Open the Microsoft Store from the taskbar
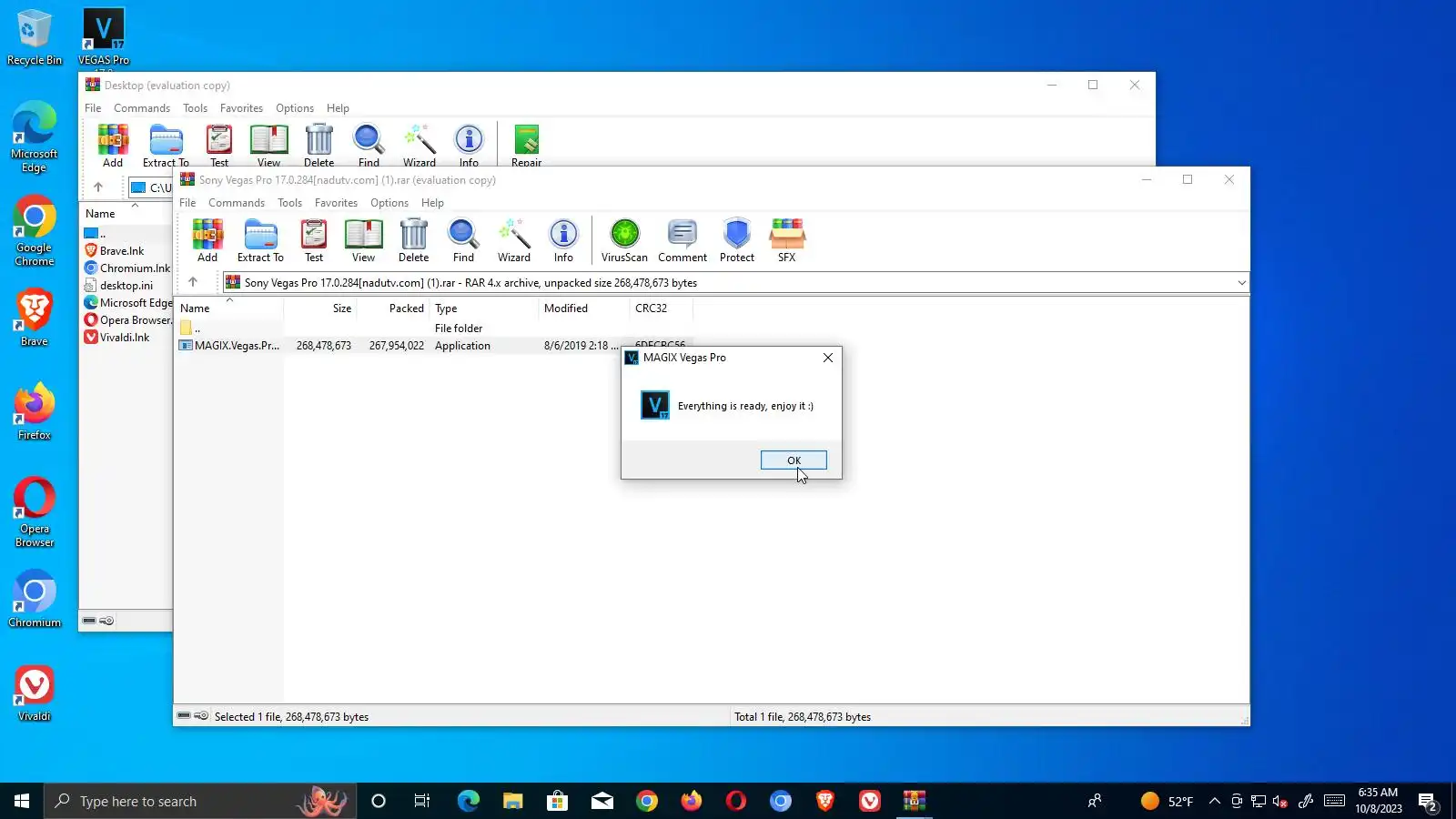 pyautogui.click(x=557, y=801)
